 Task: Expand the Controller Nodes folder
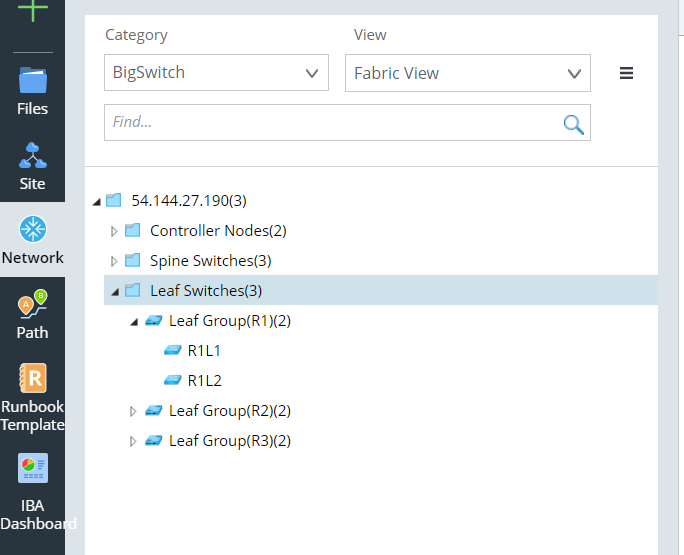point(114,231)
